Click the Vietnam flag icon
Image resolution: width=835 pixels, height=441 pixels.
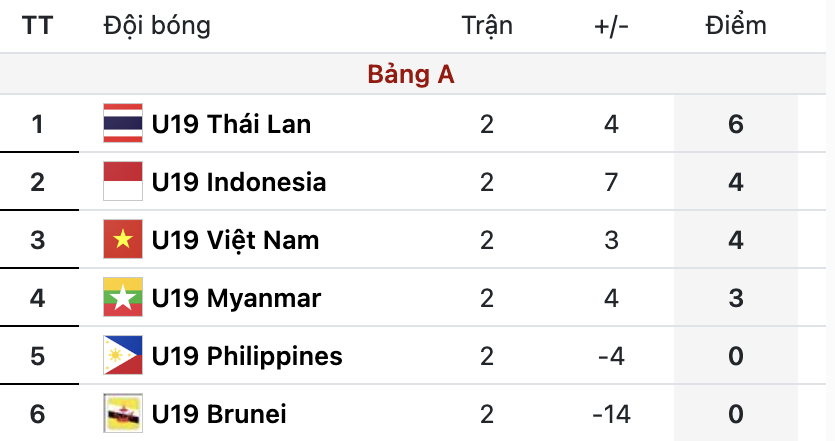coord(123,240)
